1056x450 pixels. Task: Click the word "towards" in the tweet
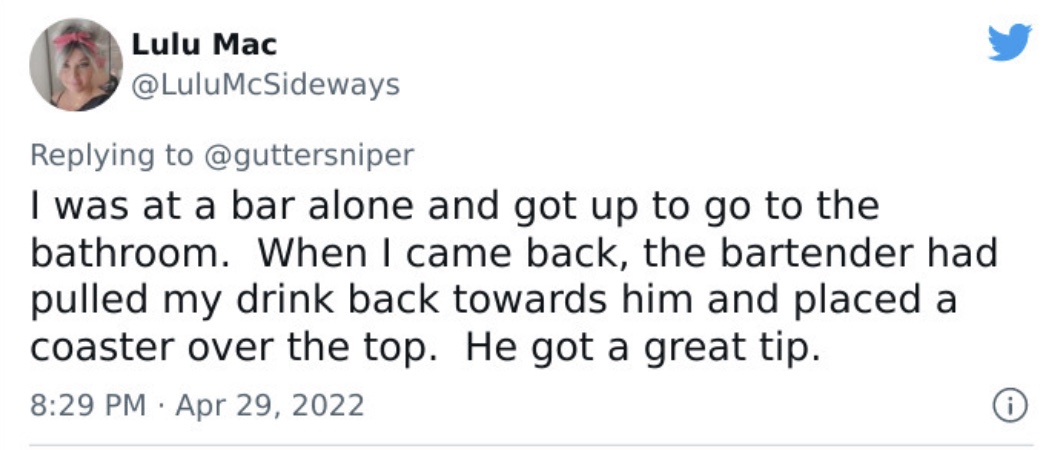[x=529, y=300]
